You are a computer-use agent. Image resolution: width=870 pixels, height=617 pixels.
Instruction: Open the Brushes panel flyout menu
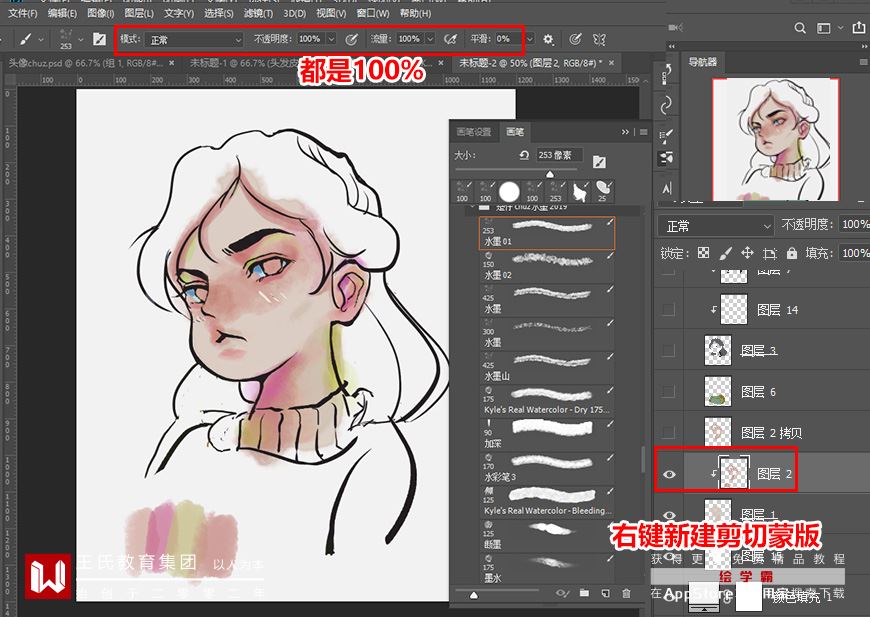pos(644,132)
